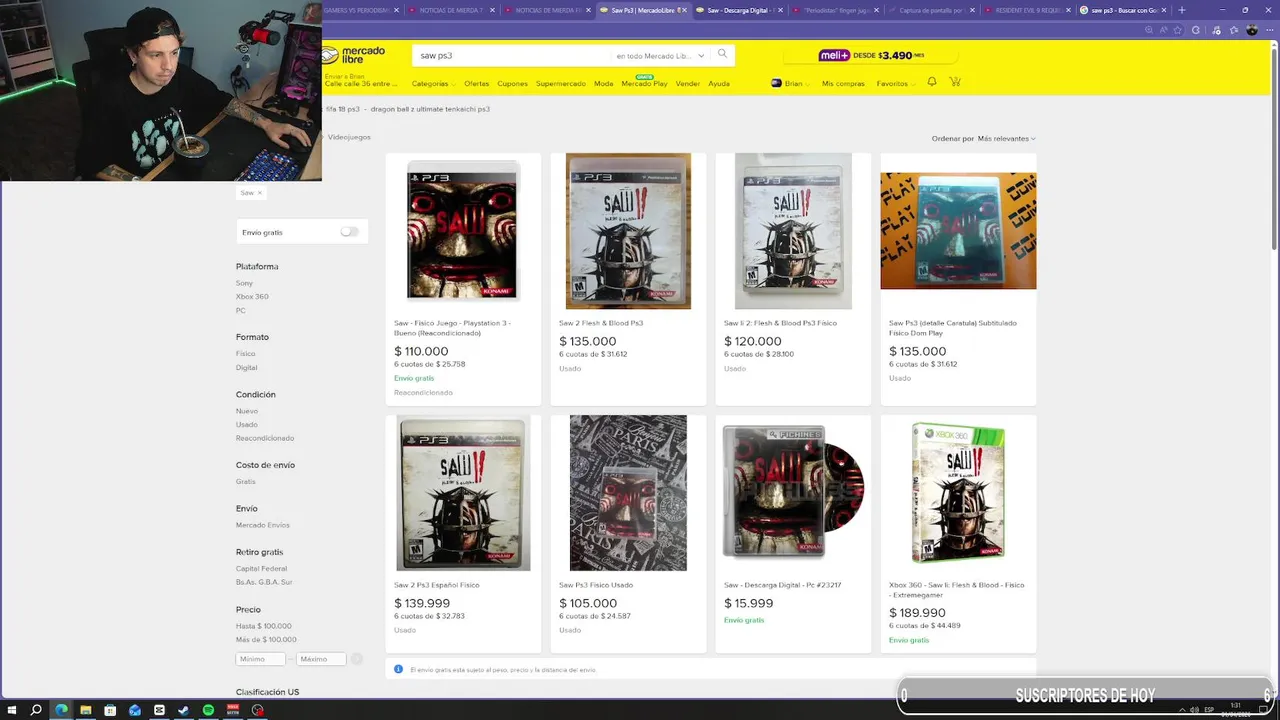Click 'dragon ball z ultimate tenkaichi ps3' link
Viewport: 1280px width, 720px height.
(x=430, y=109)
